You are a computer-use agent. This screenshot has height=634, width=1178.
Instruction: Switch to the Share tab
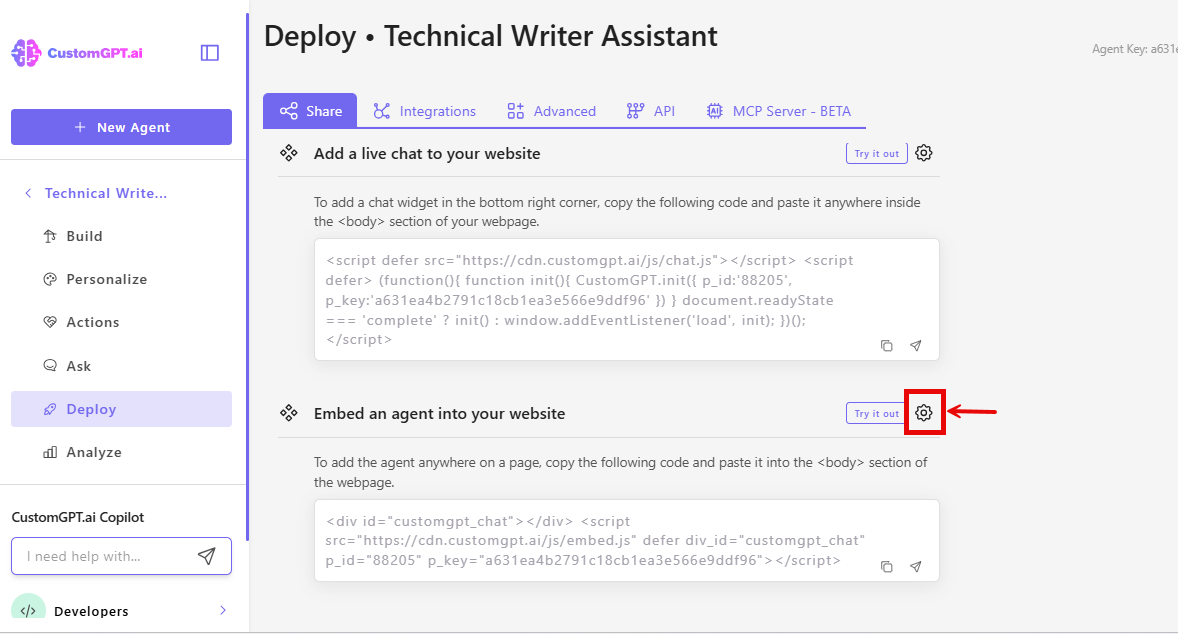(310, 111)
